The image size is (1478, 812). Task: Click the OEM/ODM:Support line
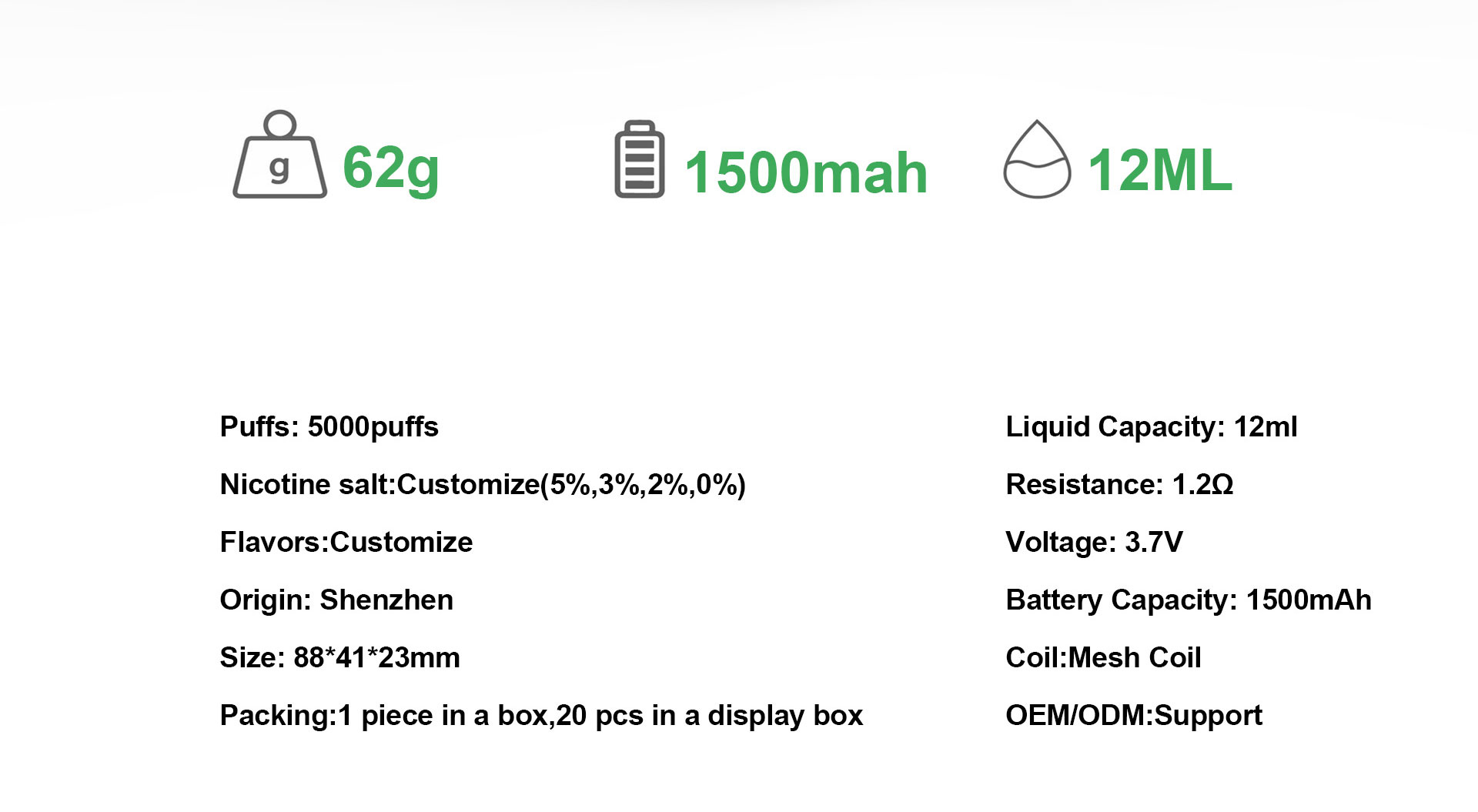(x=1134, y=716)
